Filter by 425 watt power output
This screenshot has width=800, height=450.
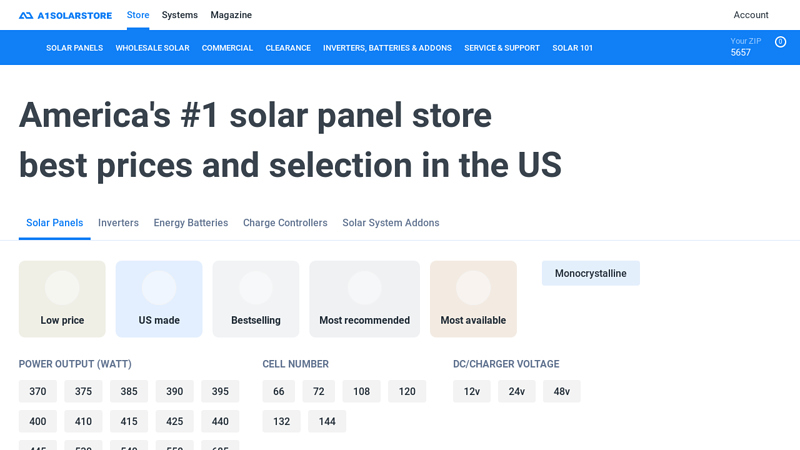(x=174, y=421)
